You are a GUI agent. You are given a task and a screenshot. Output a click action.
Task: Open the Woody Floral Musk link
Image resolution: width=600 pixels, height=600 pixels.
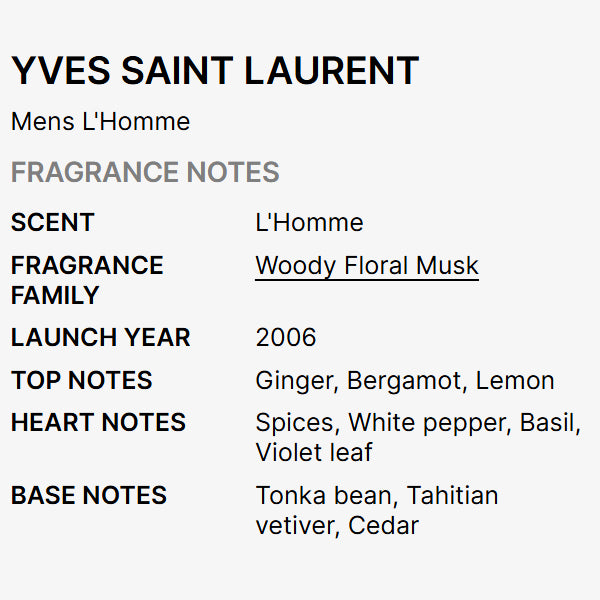367,266
